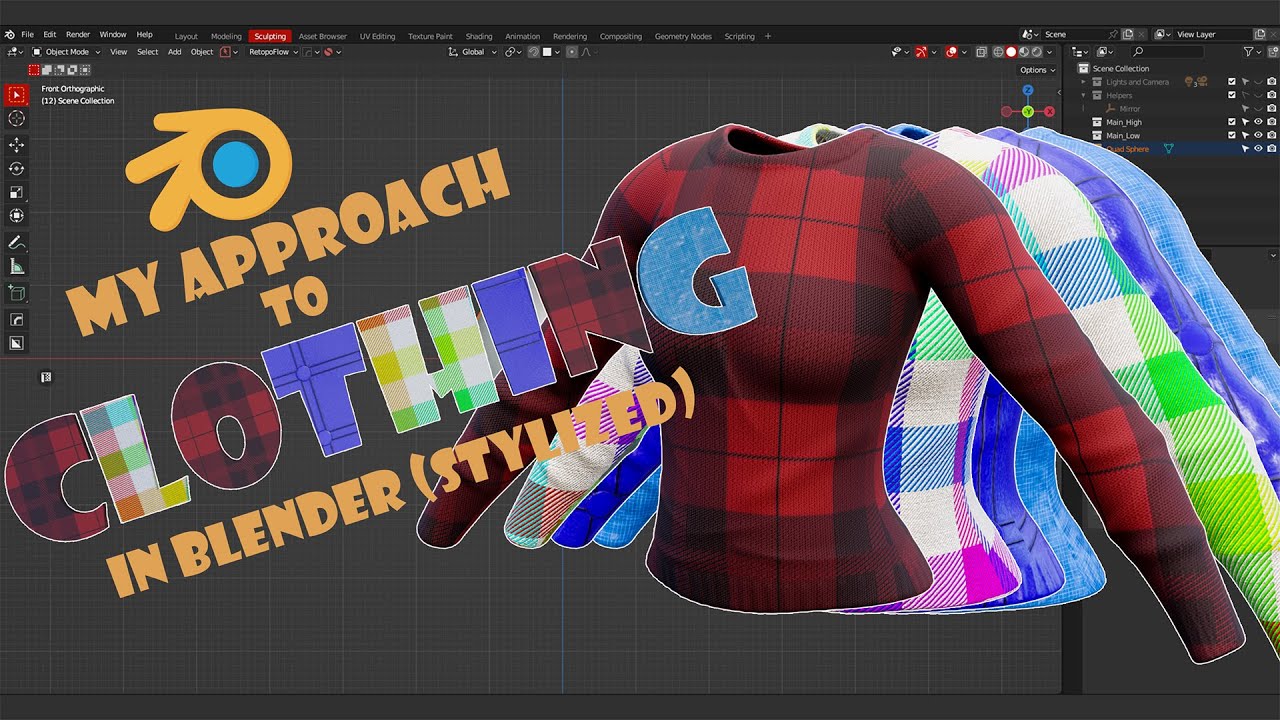The height and width of the screenshot is (720, 1280).
Task: Hide Quad Sphere in viewport
Action: point(1258,149)
